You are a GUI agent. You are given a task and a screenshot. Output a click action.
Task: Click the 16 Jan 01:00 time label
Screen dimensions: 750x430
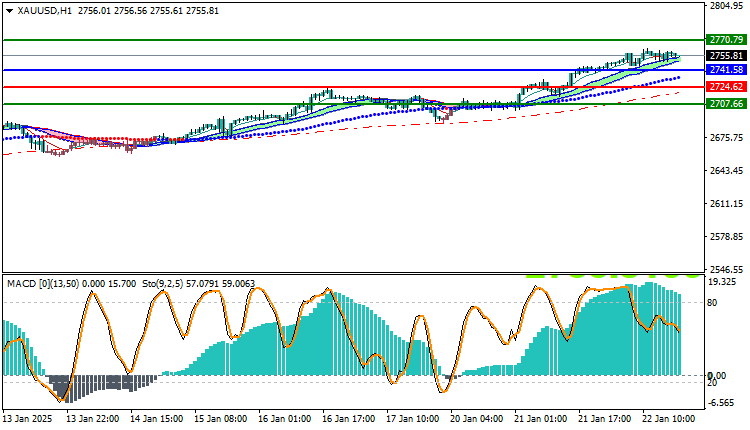coord(285,419)
